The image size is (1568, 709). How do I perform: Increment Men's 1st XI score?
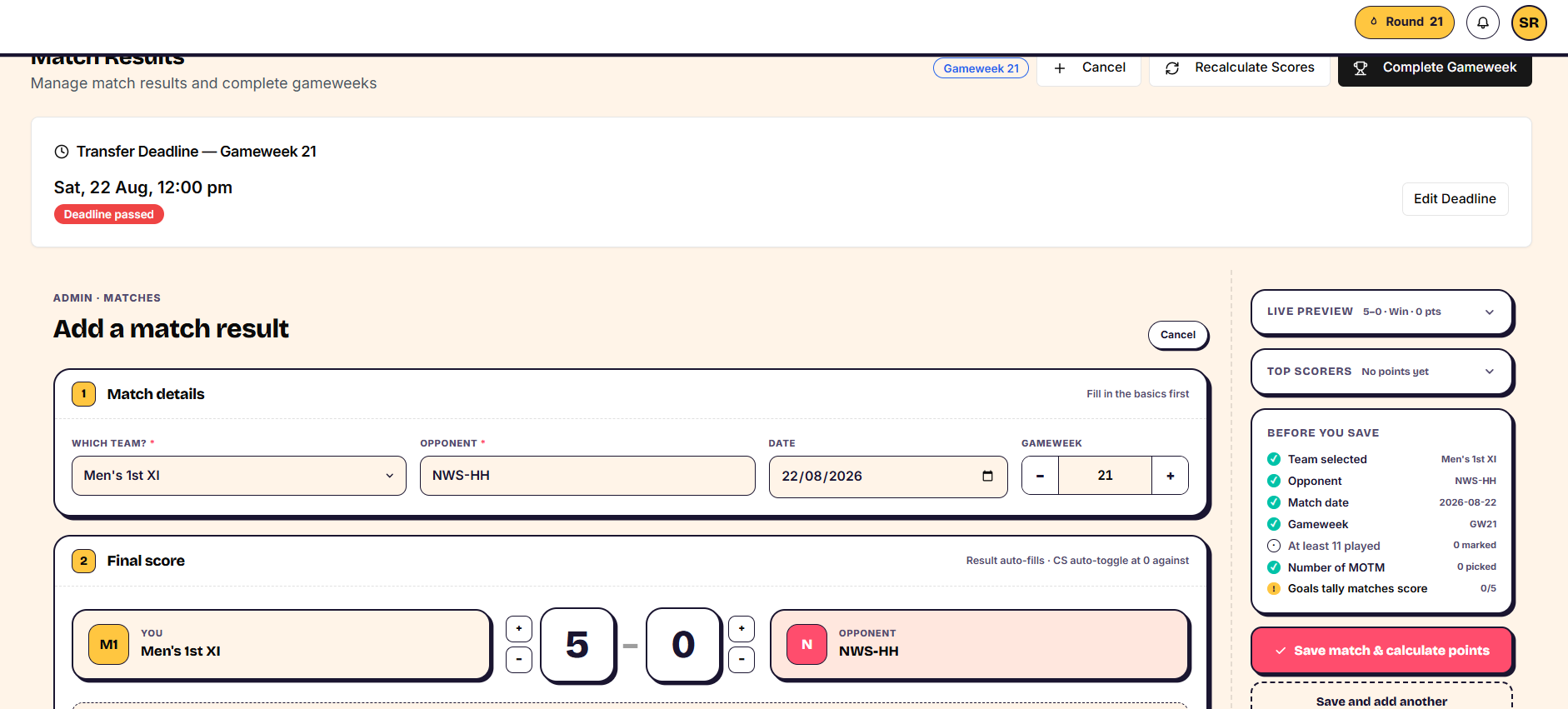point(519,629)
